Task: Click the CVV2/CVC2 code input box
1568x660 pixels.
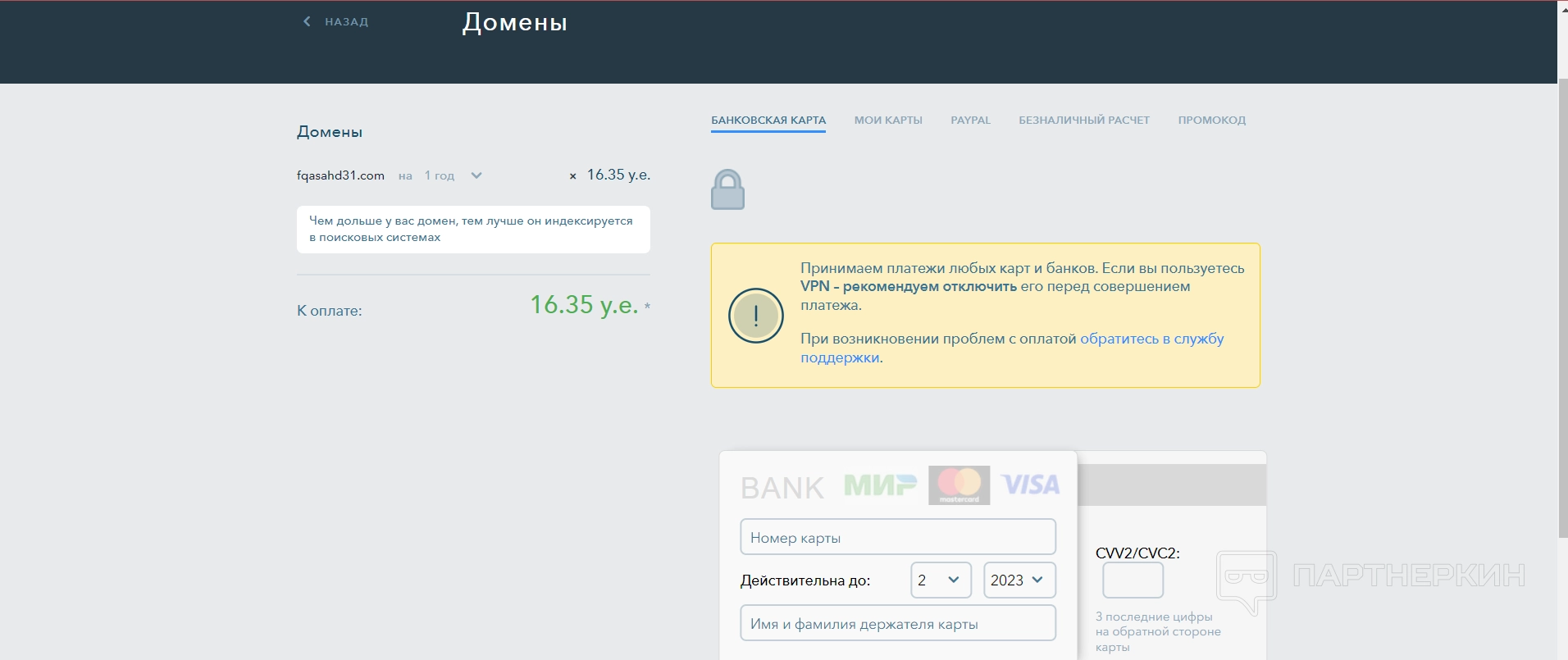Action: click(x=1133, y=580)
